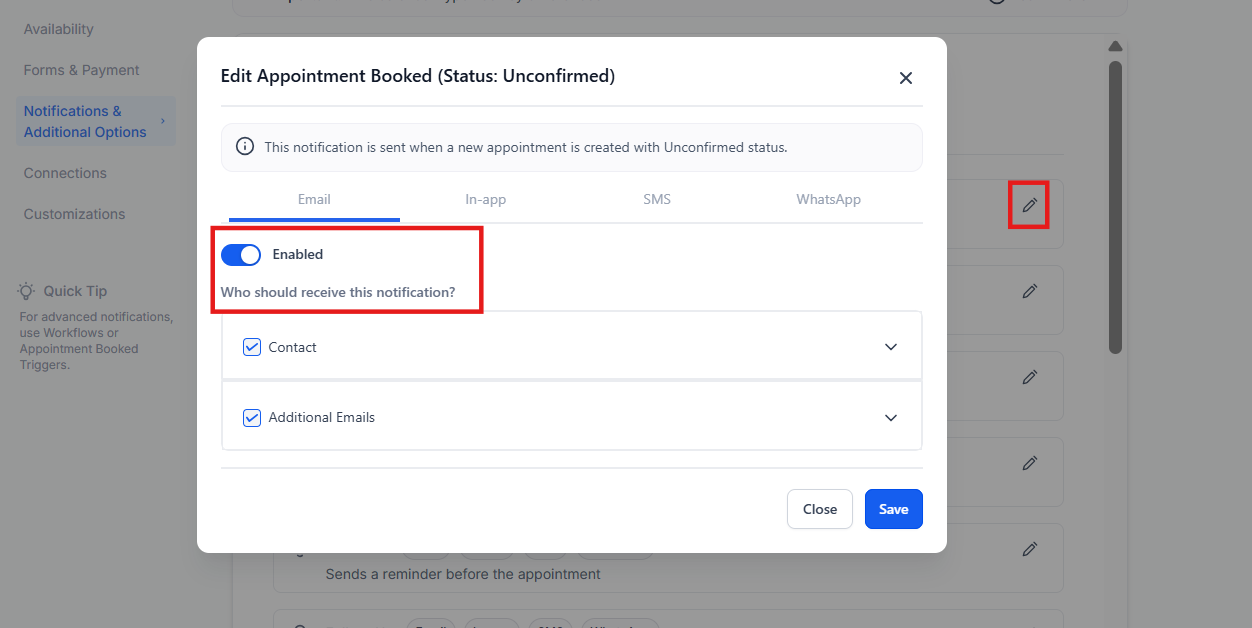Uncheck the Additional Emails checkbox
1252x628 pixels.
pyautogui.click(x=252, y=417)
